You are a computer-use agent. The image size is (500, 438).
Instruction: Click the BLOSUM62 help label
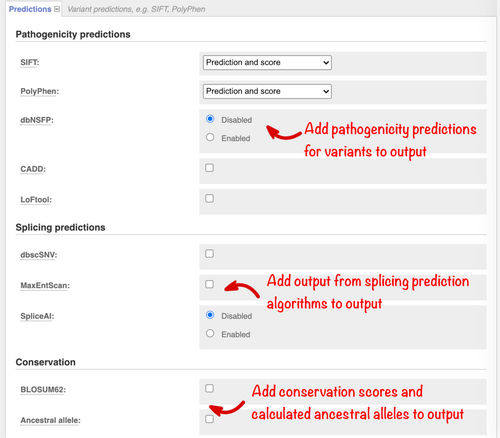pos(43,390)
